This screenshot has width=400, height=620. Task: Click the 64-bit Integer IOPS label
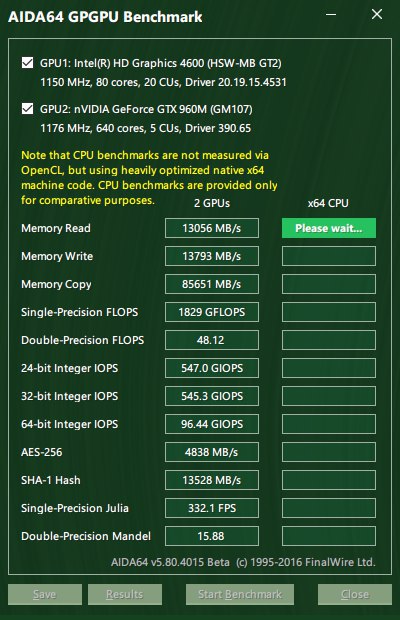click(70, 424)
